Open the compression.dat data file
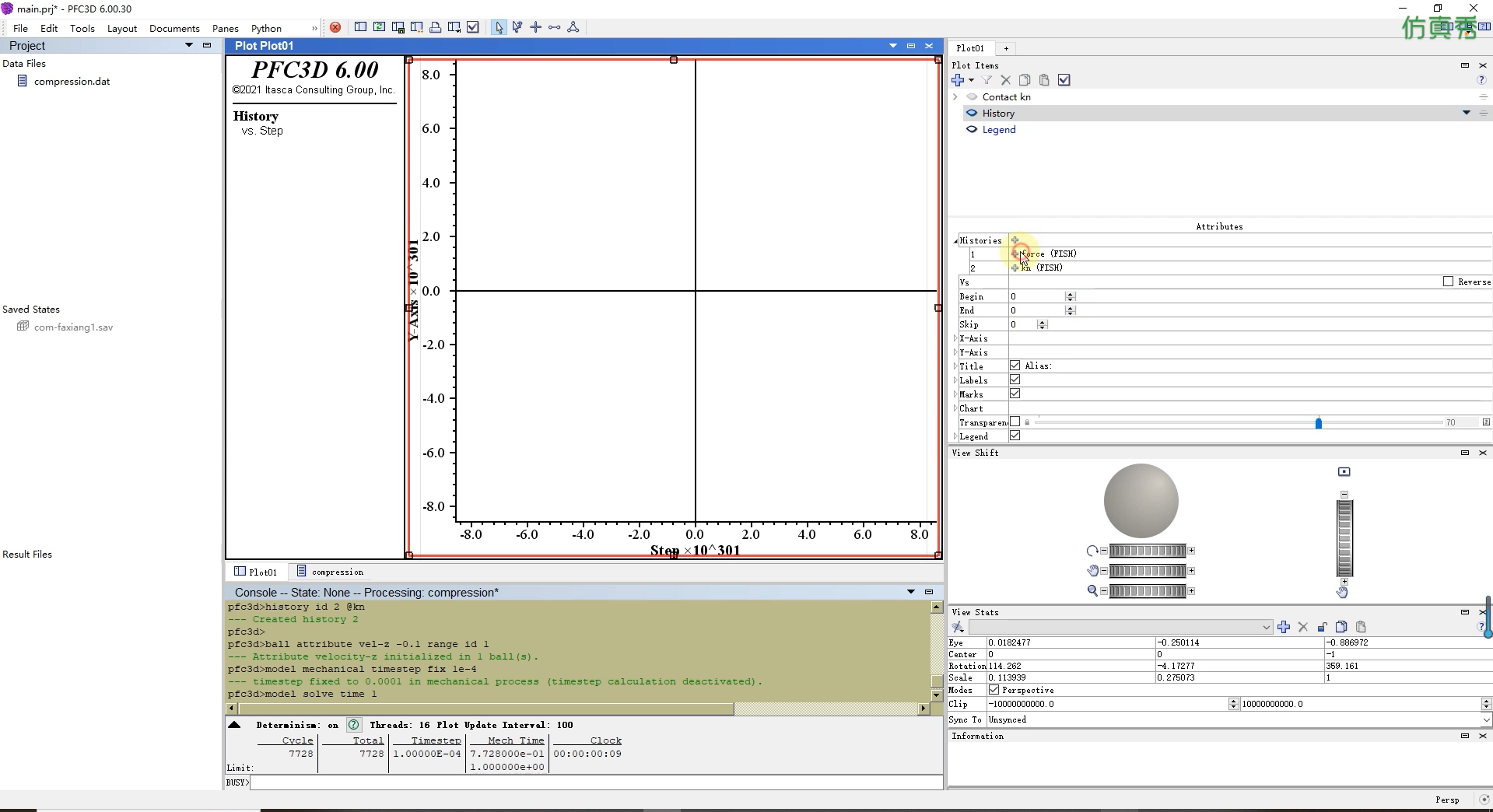1493x812 pixels. pos(72,81)
